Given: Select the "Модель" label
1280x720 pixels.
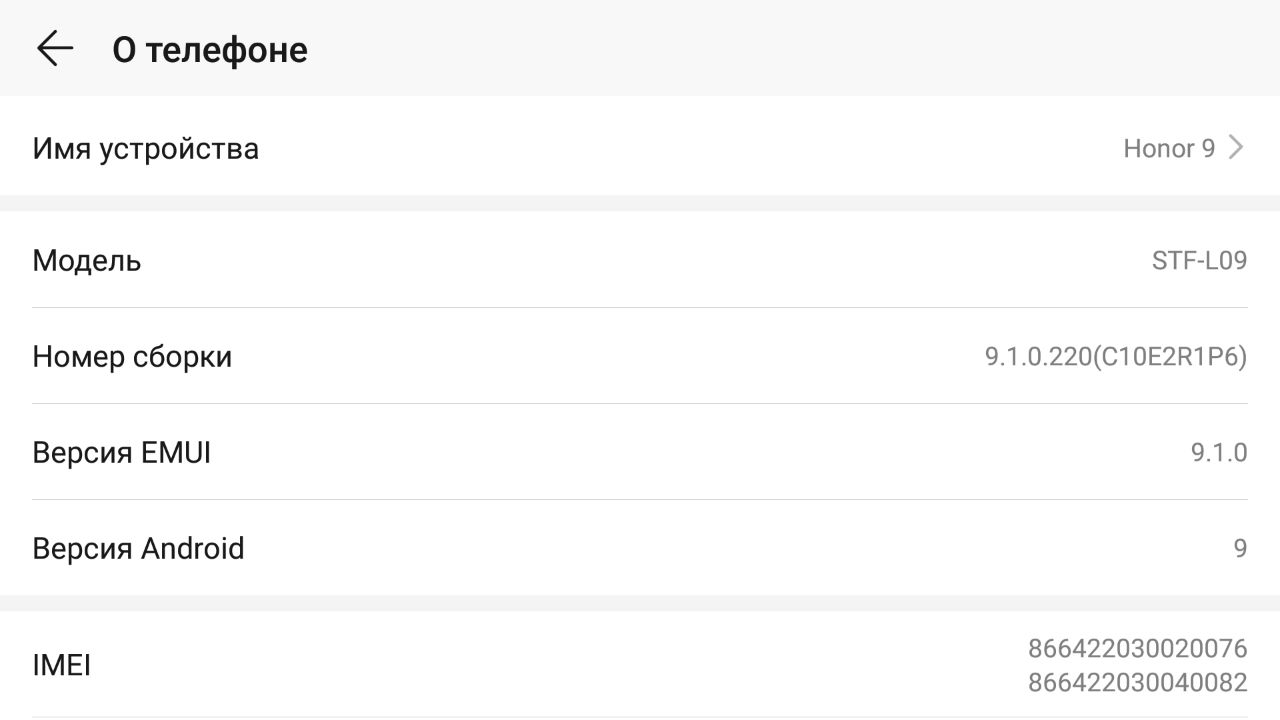Looking at the screenshot, I should tap(87, 260).
